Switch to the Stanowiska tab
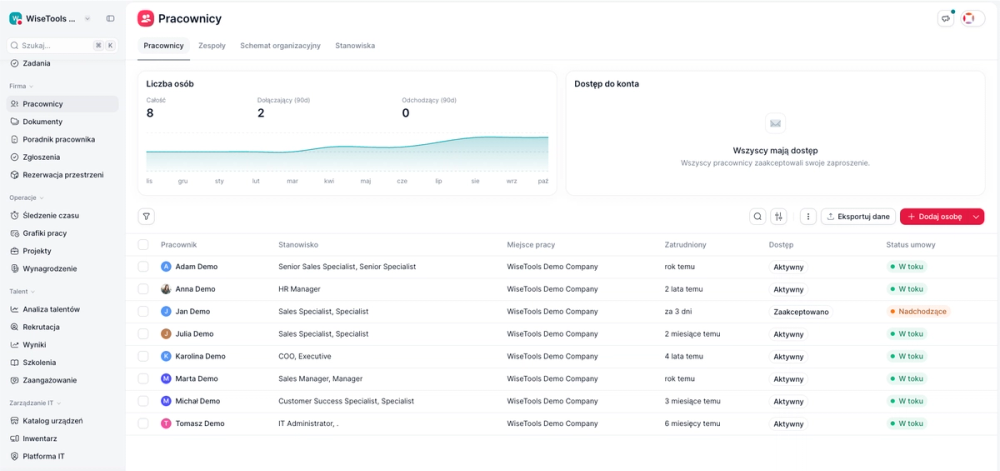Viewport: 1000px width, 471px height. 355,46
